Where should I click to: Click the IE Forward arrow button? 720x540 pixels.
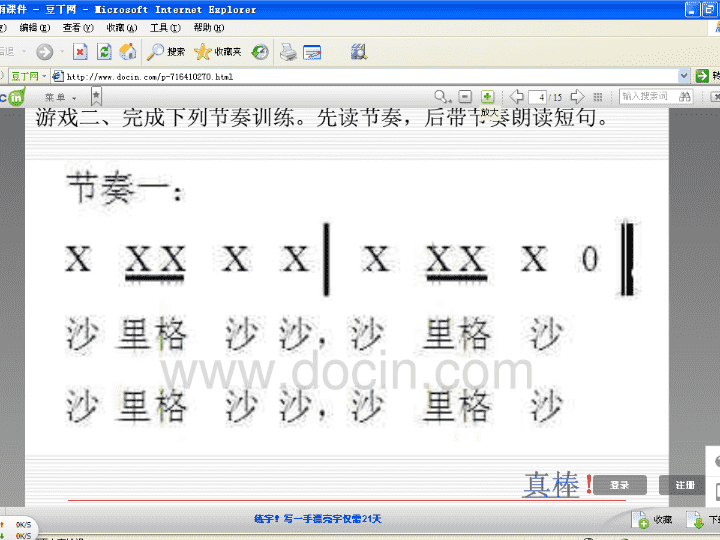click(x=45, y=51)
